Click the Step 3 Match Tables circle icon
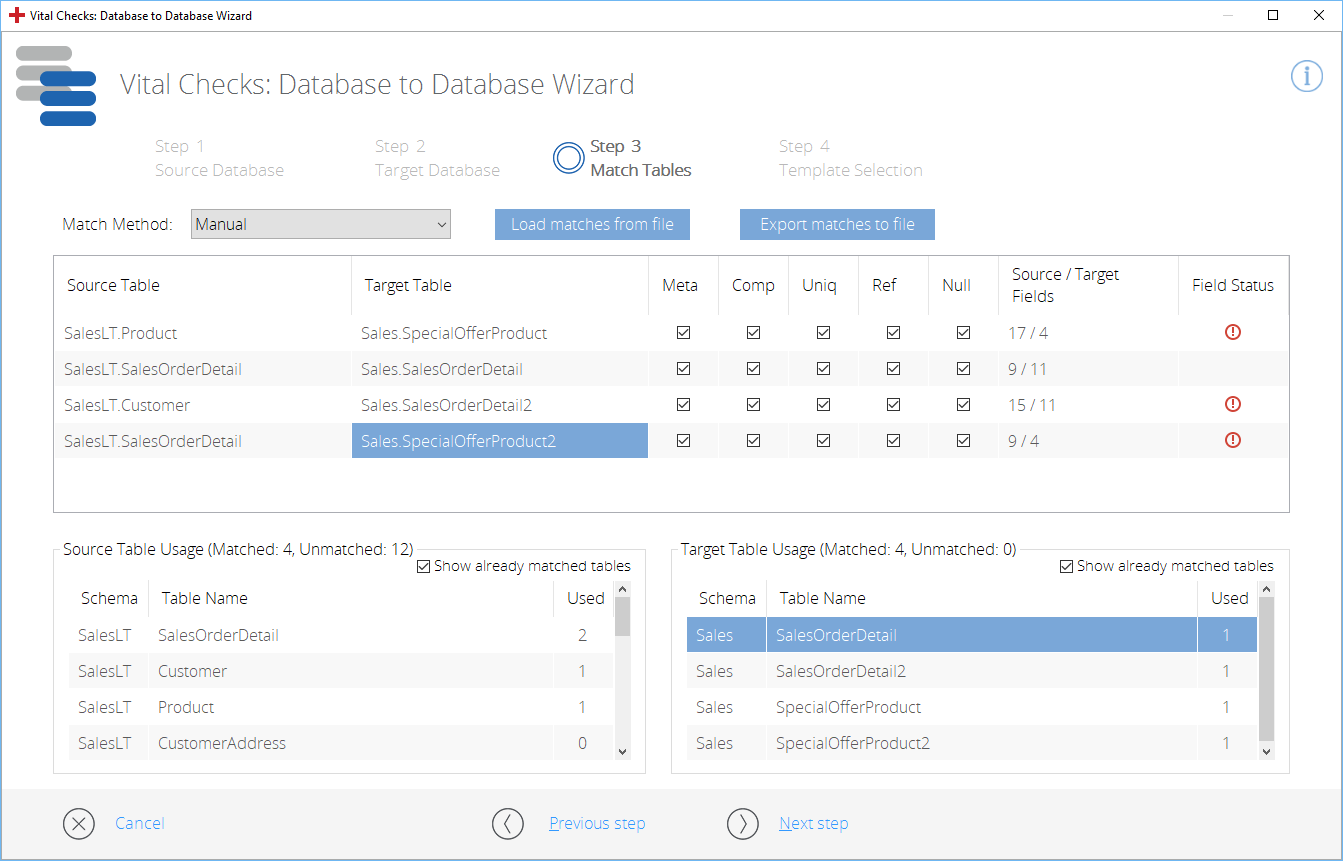The image size is (1343, 861). coord(568,158)
